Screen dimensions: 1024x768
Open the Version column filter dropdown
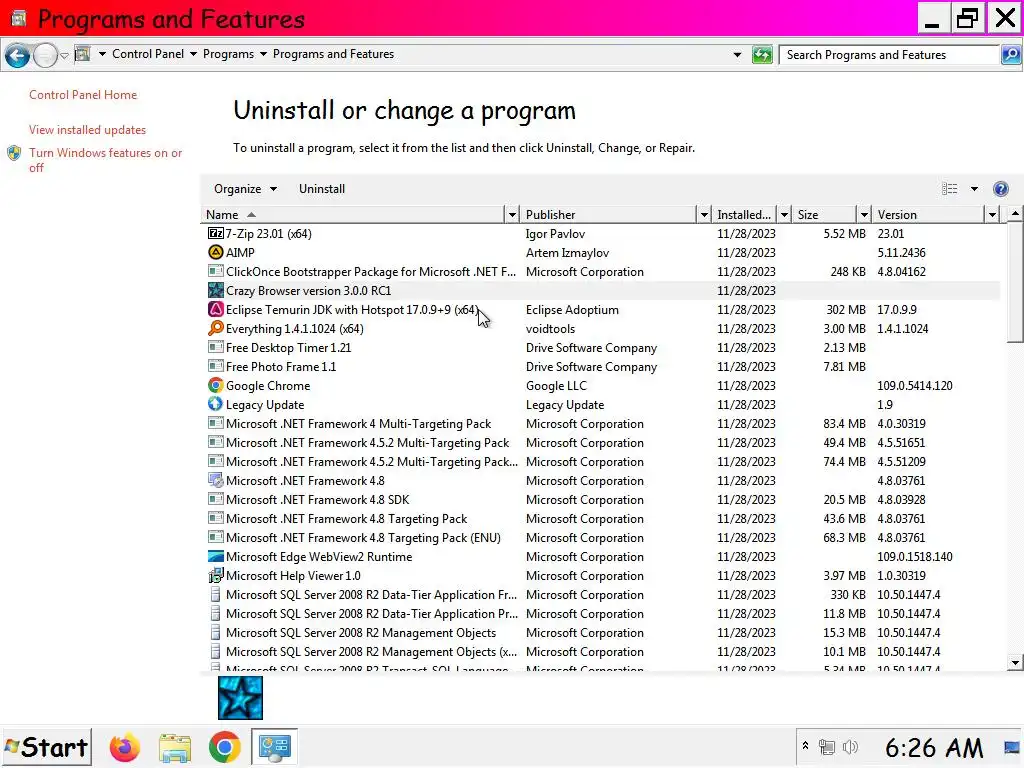tap(993, 214)
